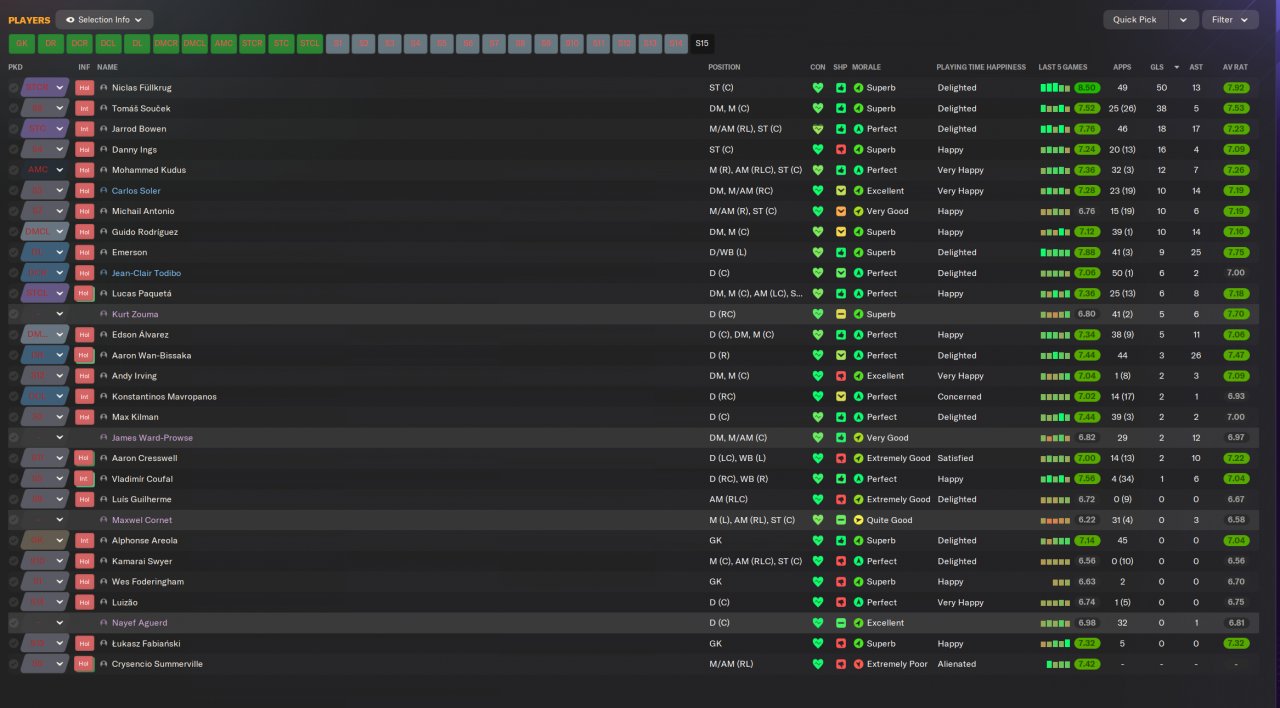Open position dropdown for Łukasz Fabiański

coord(45,644)
